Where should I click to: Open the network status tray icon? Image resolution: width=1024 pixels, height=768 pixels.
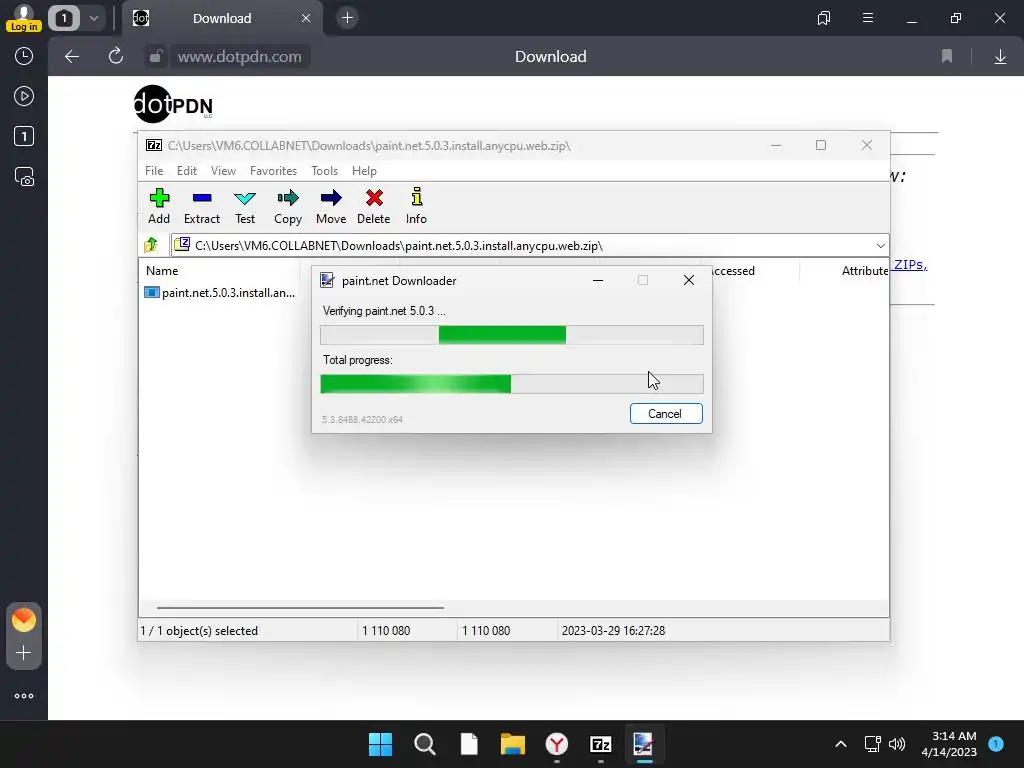[872, 744]
